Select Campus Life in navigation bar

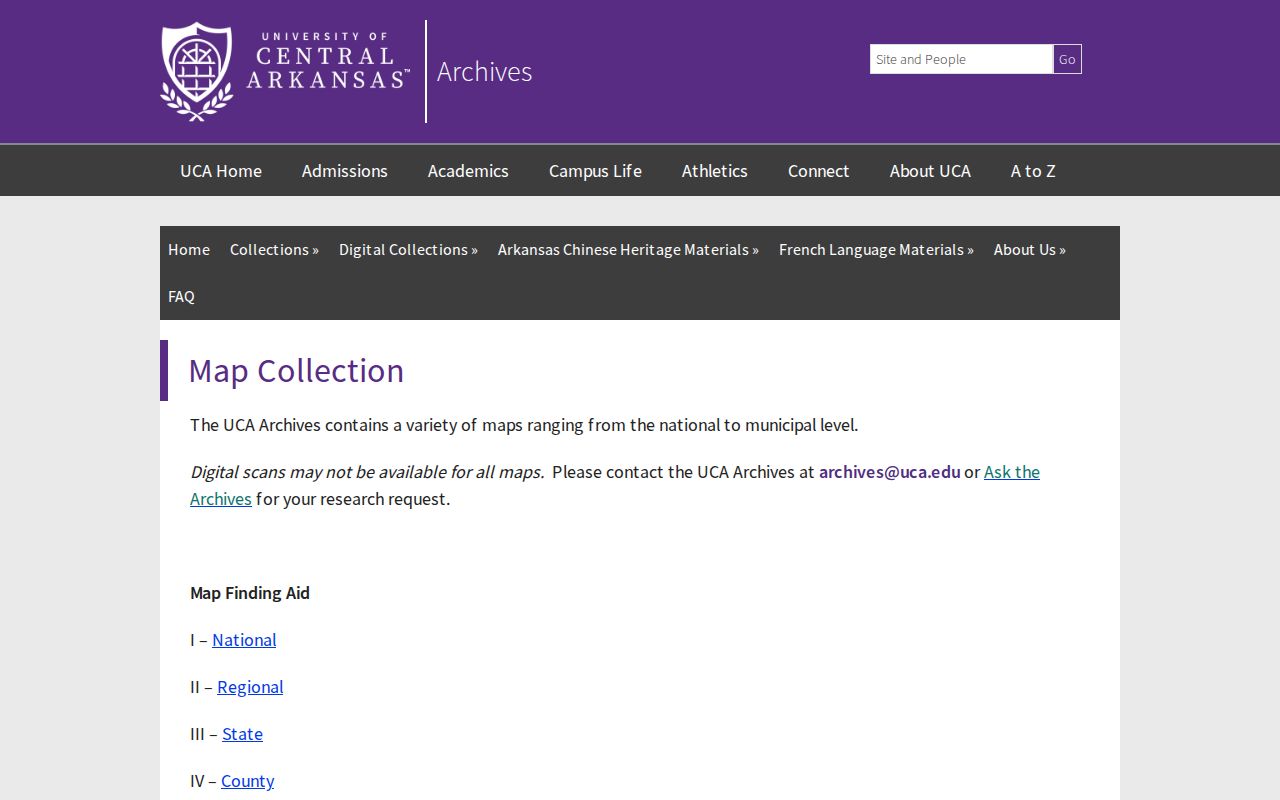[x=595, y=171]
